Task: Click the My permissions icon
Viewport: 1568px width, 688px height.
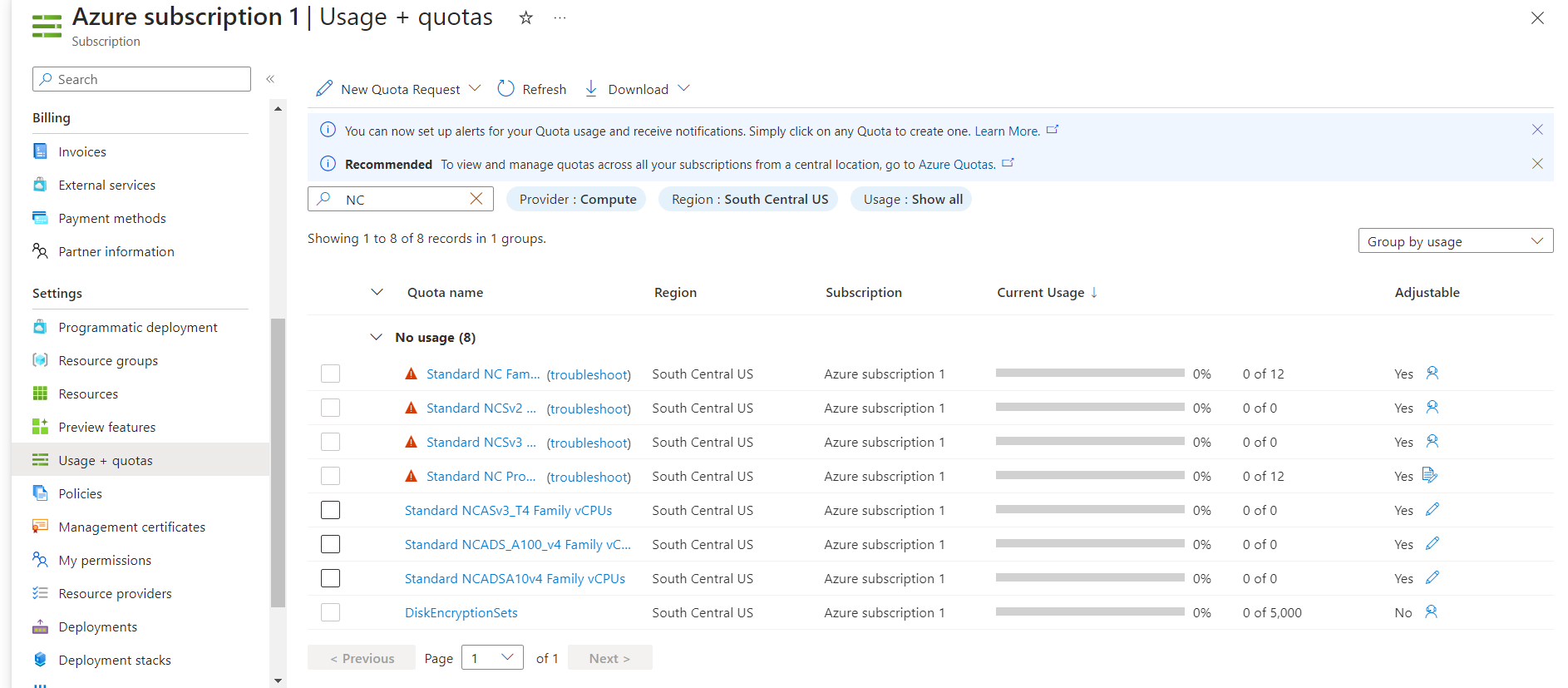Action: pyautogui.click(x=40, y=560)
